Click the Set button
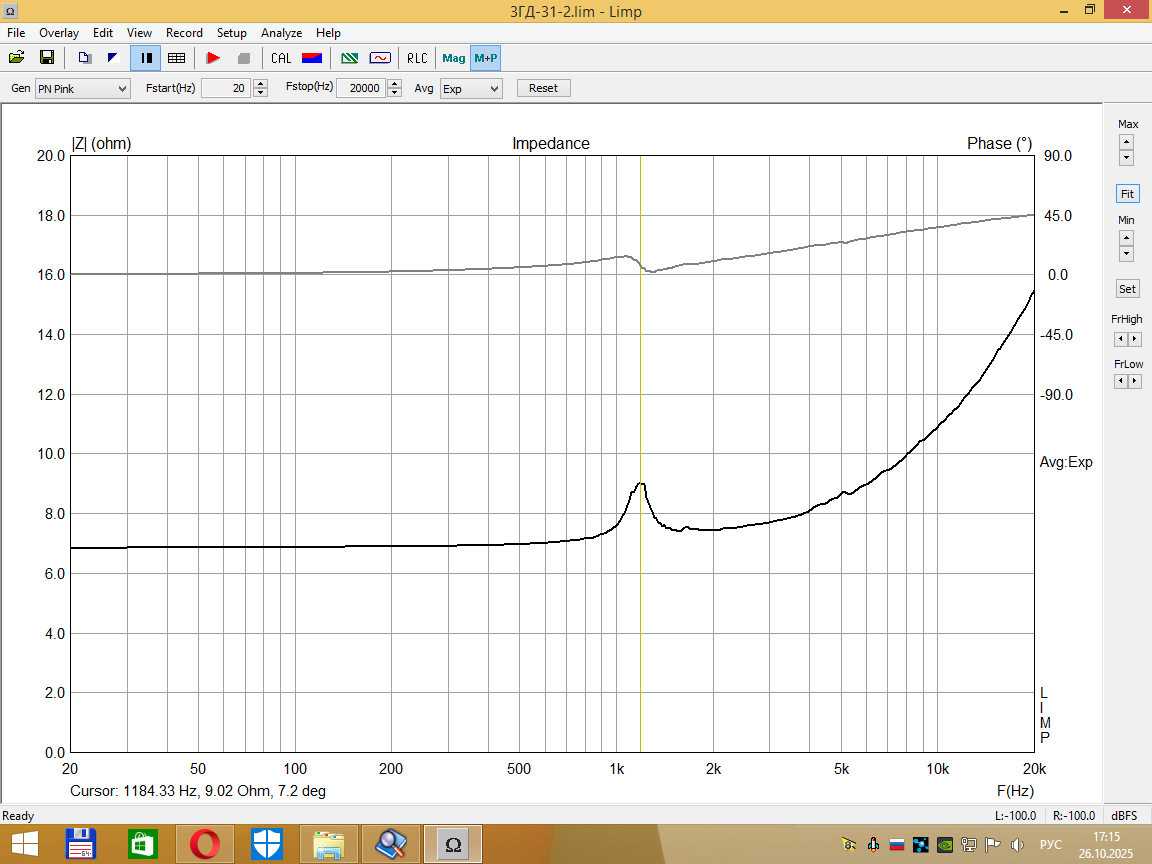 point(1127,289)
